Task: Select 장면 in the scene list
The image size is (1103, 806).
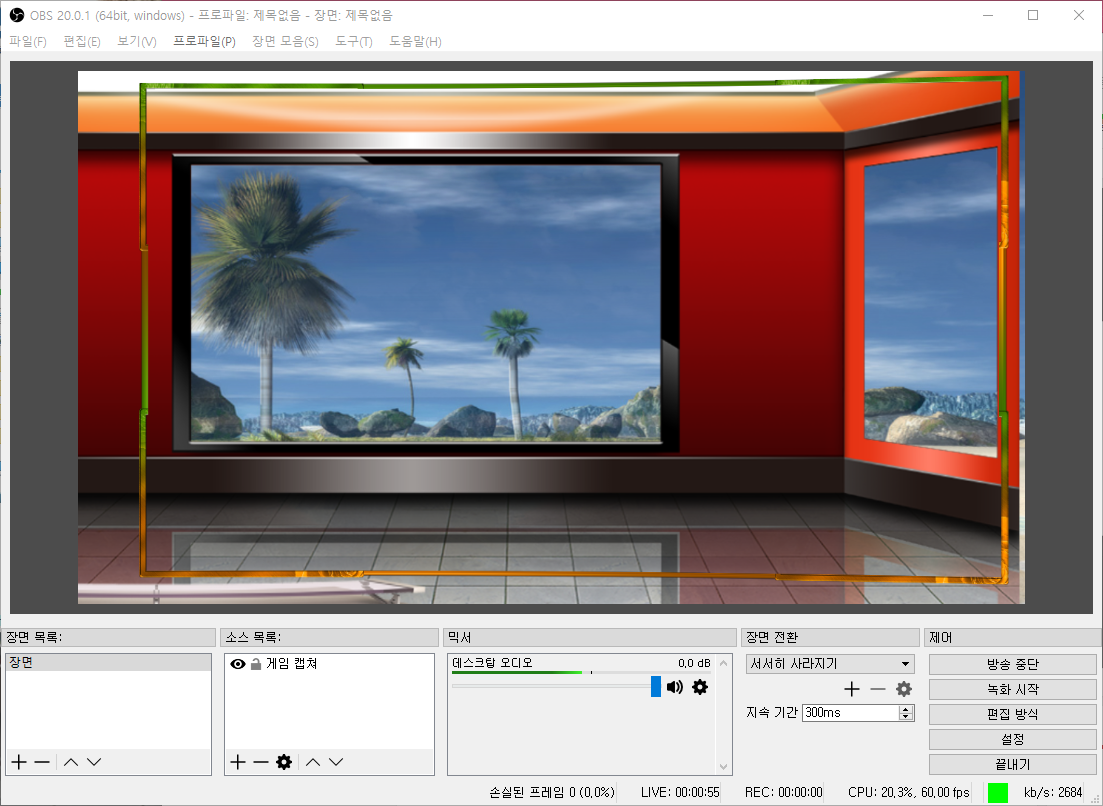Action: pyautogui.click(x=108, y=663)
